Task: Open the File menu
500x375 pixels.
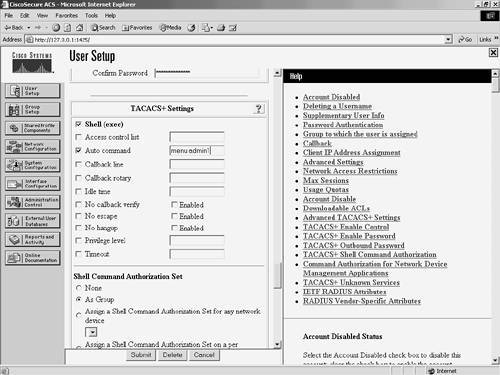Action: (x=9, y=15)
